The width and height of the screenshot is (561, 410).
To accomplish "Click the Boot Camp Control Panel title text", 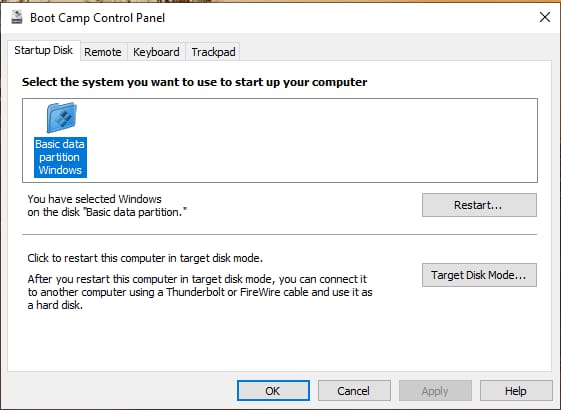I will pos(97,18).
